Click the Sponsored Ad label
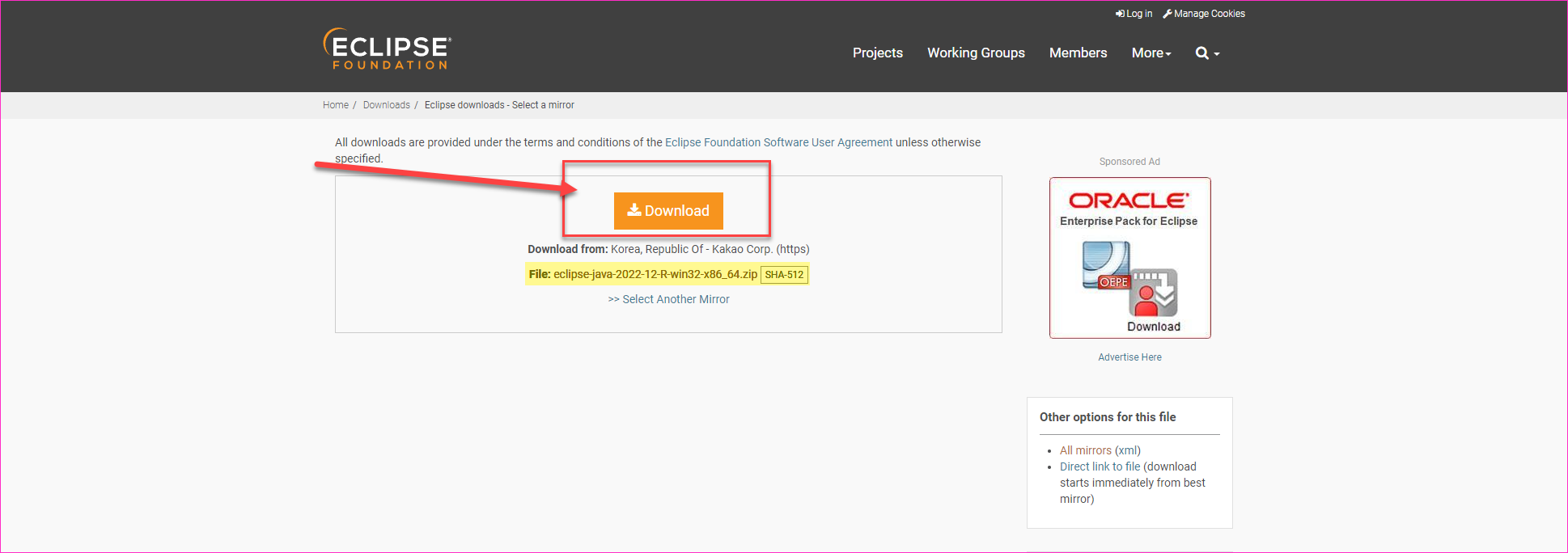 pyautogui.click(x=1129, y=162)
